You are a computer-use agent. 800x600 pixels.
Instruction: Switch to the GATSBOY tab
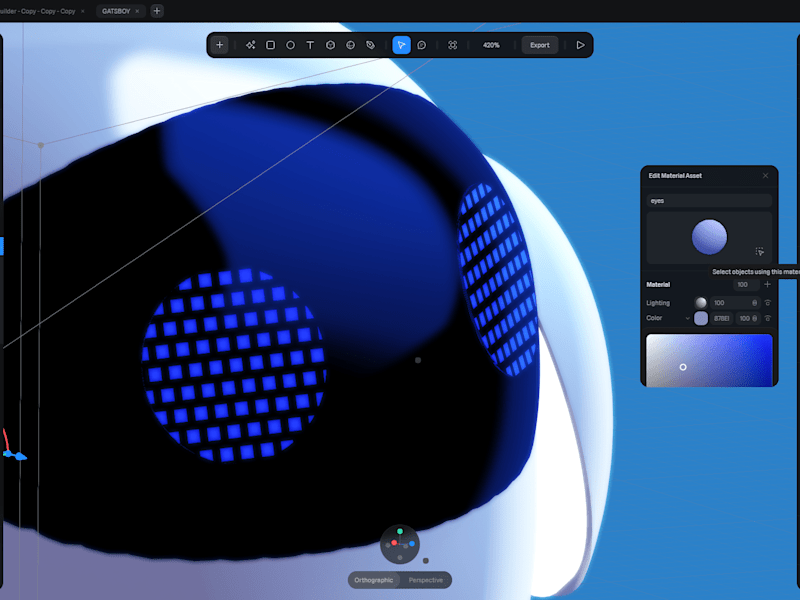click(116, 11)
